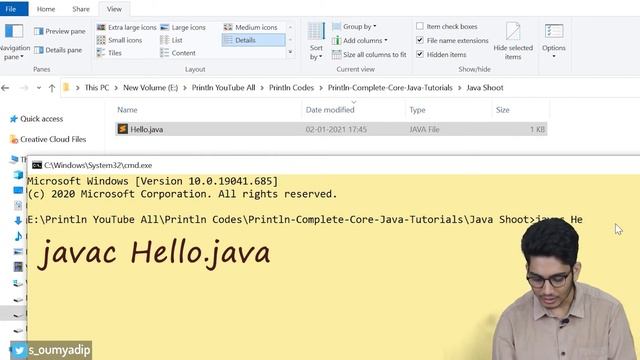Screen dimensions: 640x360
Task: Click Size all columns to fit
Action: 369,54
